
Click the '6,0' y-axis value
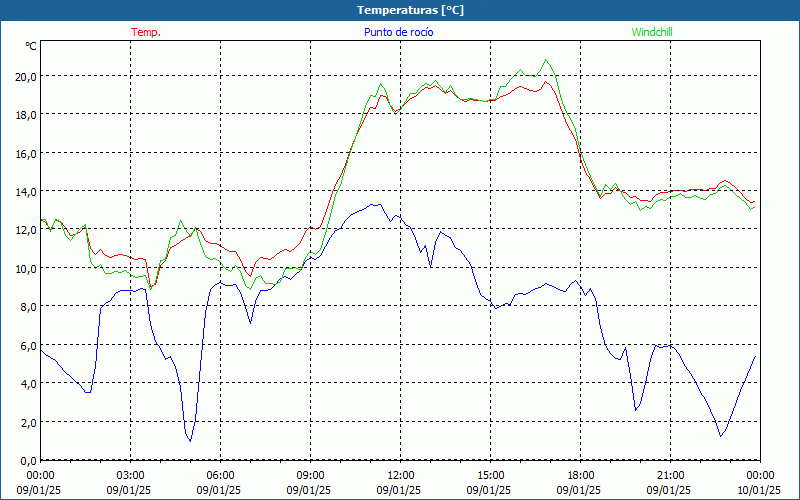tap(29, 345)
